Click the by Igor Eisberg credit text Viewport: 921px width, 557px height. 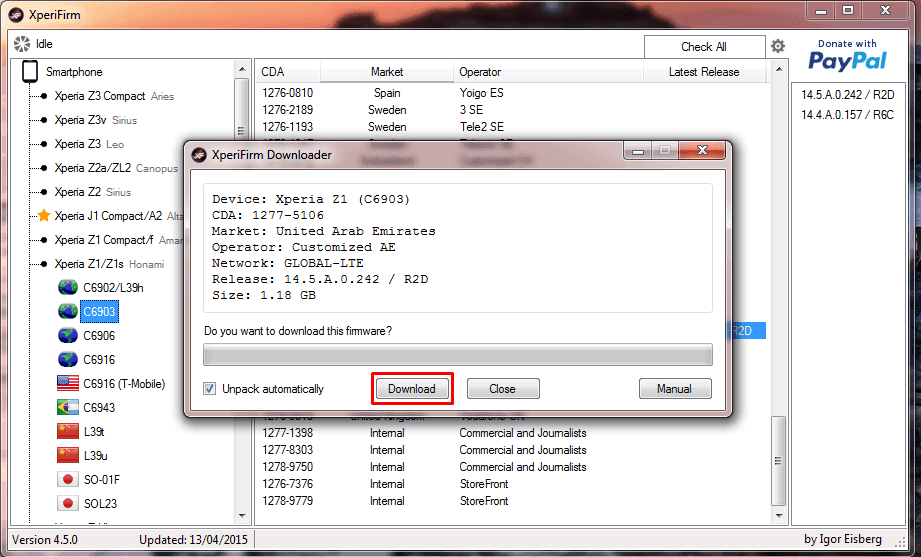(843, 539)
